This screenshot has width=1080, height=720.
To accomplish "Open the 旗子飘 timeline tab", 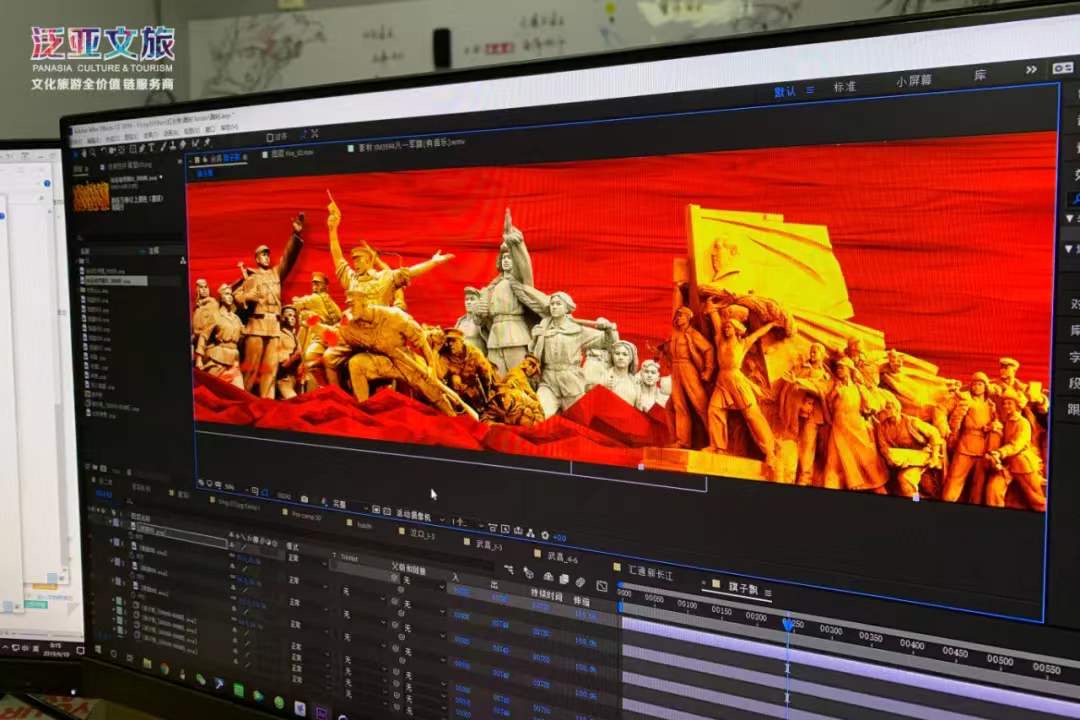I will [742, 587].
